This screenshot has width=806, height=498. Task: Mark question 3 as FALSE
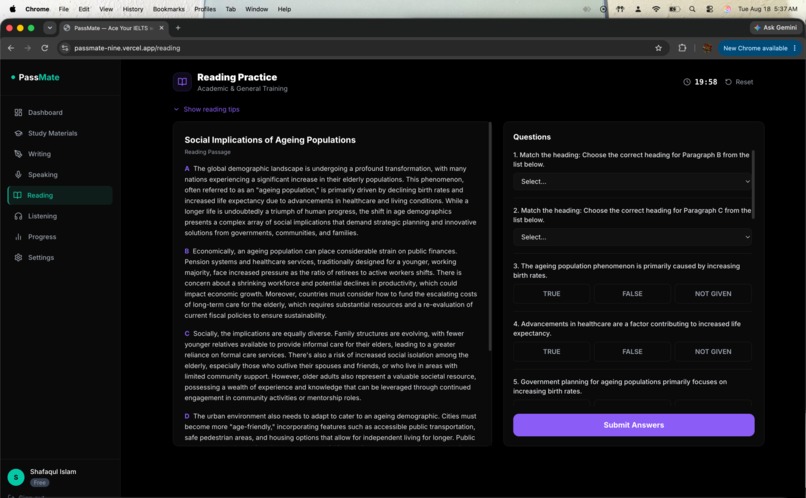[632, 293]
